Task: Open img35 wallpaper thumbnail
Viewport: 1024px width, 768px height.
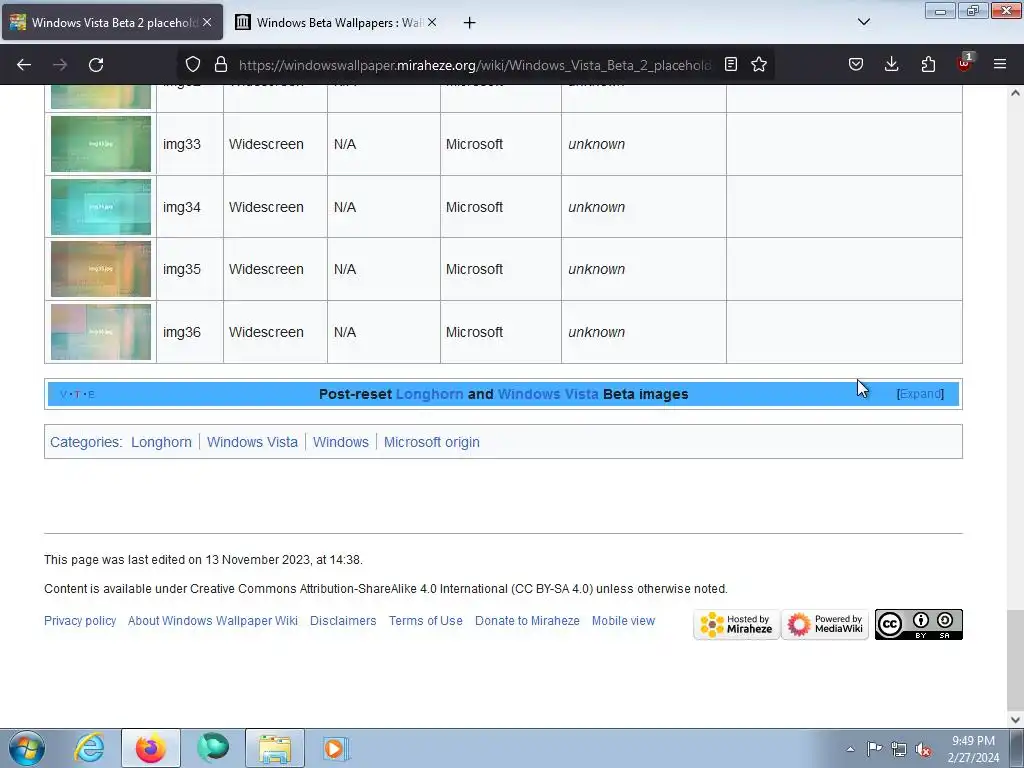Action: 101,269
